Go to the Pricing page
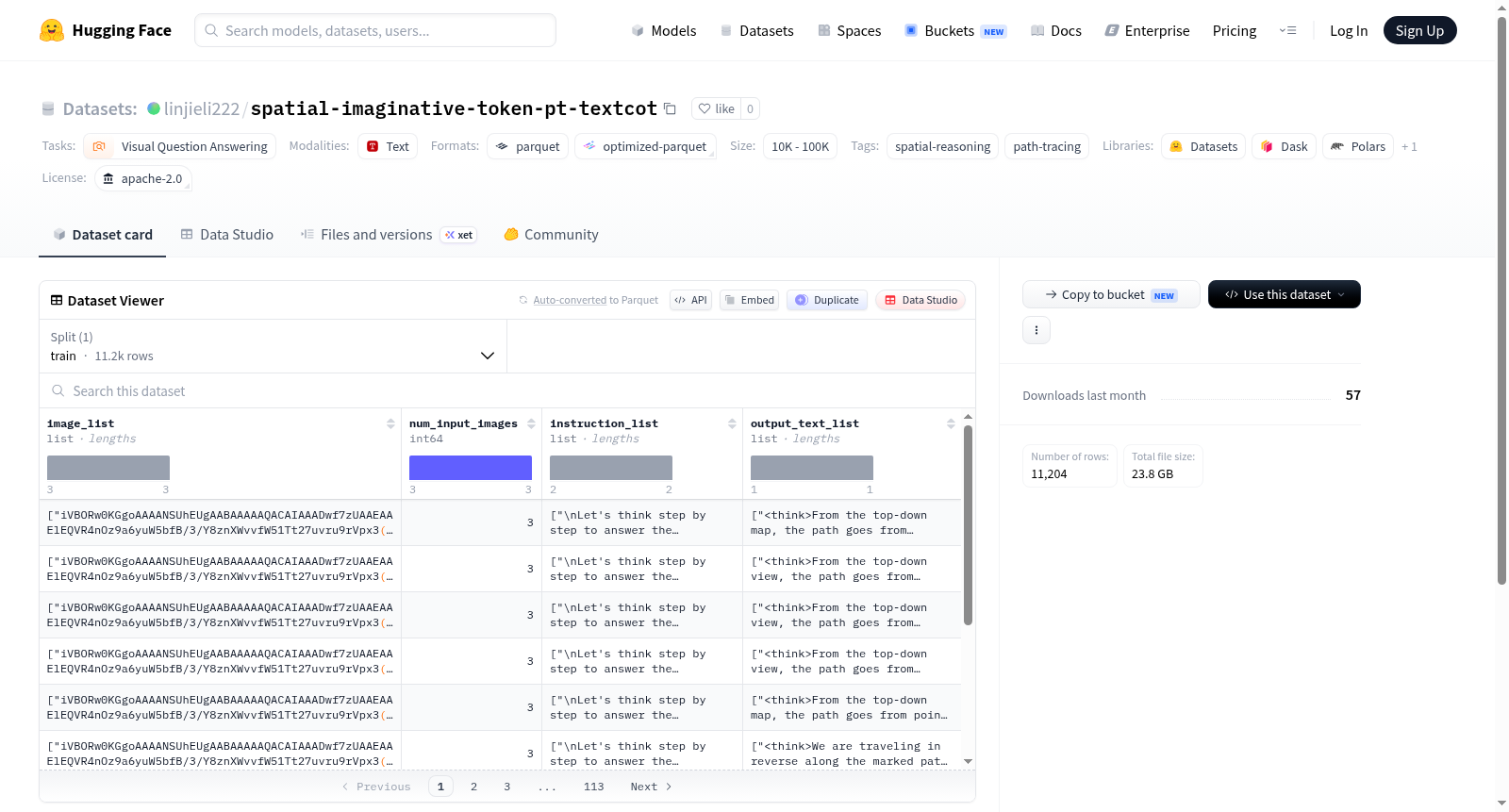Screen dimensions: 1509x812 point(1235,30)
